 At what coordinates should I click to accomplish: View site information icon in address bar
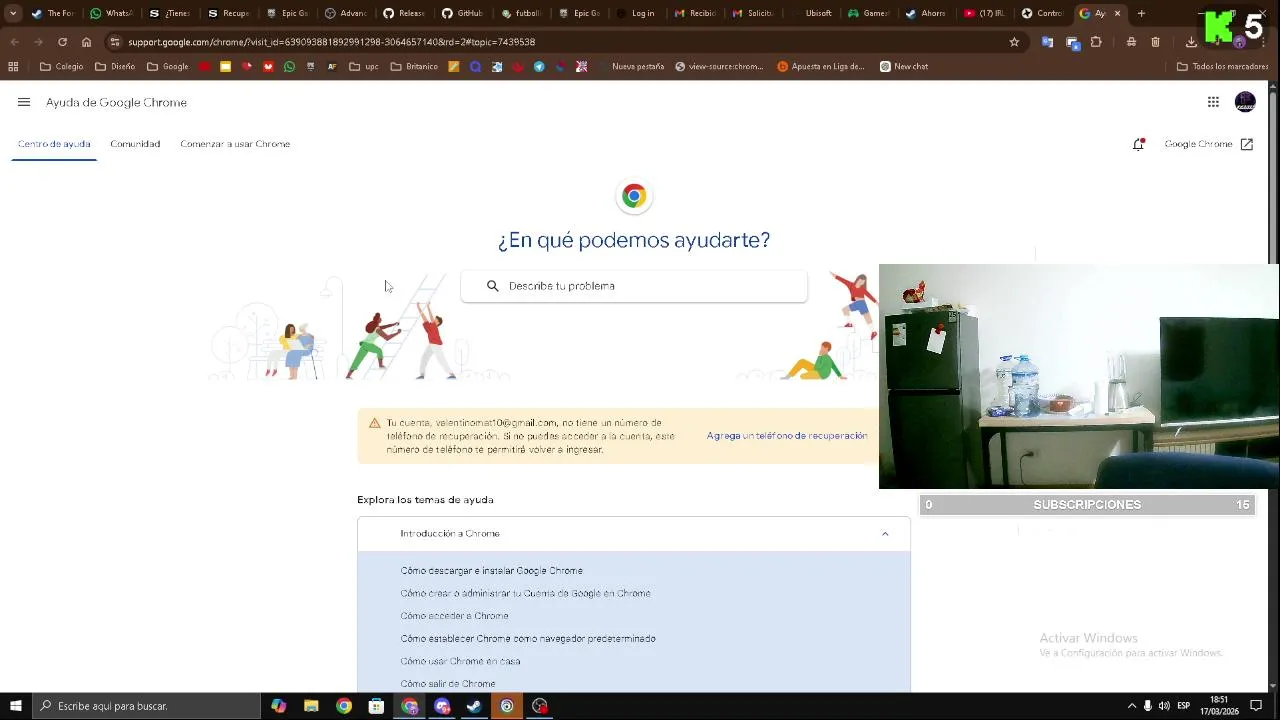pyautogui.click(x=116, y=42)
